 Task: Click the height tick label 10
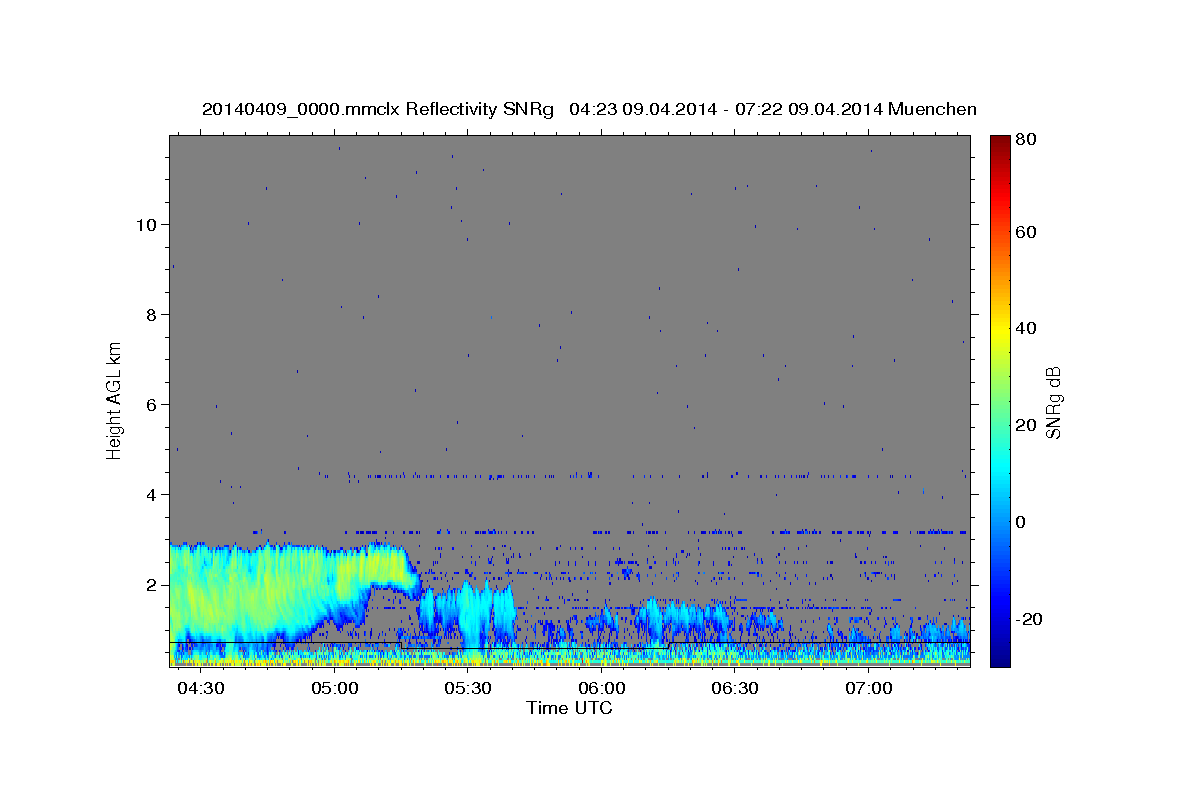pyautogui.click(x=145, y=225)
